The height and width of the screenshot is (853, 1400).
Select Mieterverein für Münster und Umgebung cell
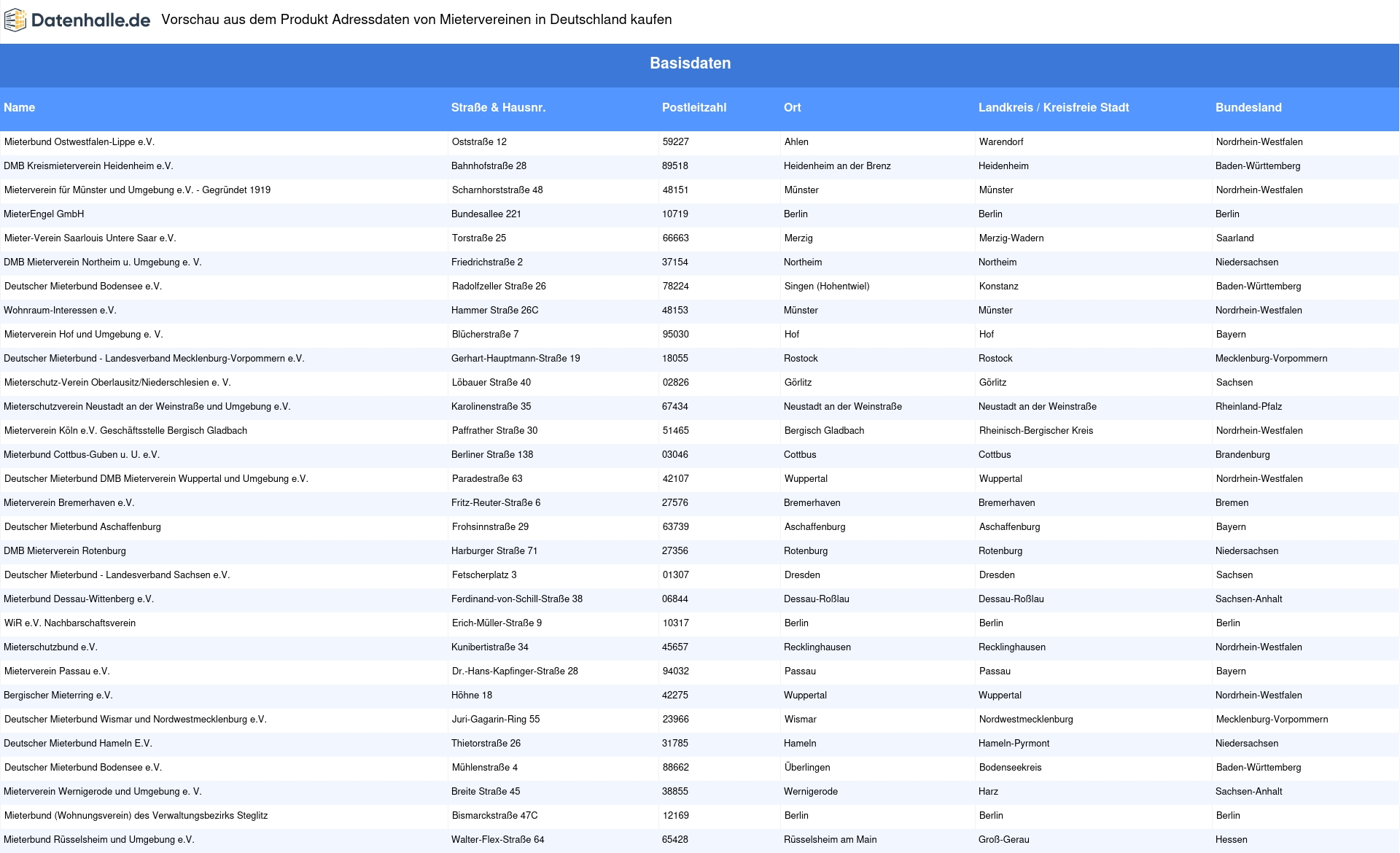[x=137, y=190]
